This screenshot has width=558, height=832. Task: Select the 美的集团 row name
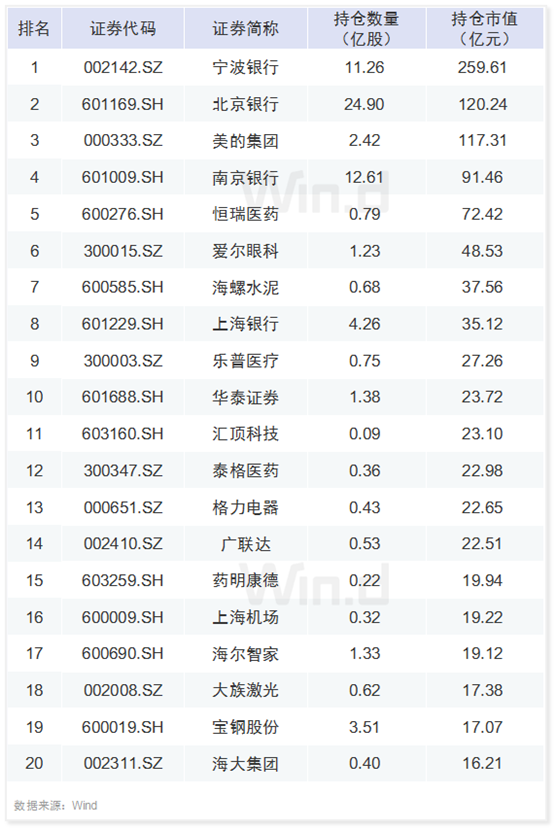click(x=246, y=141)
